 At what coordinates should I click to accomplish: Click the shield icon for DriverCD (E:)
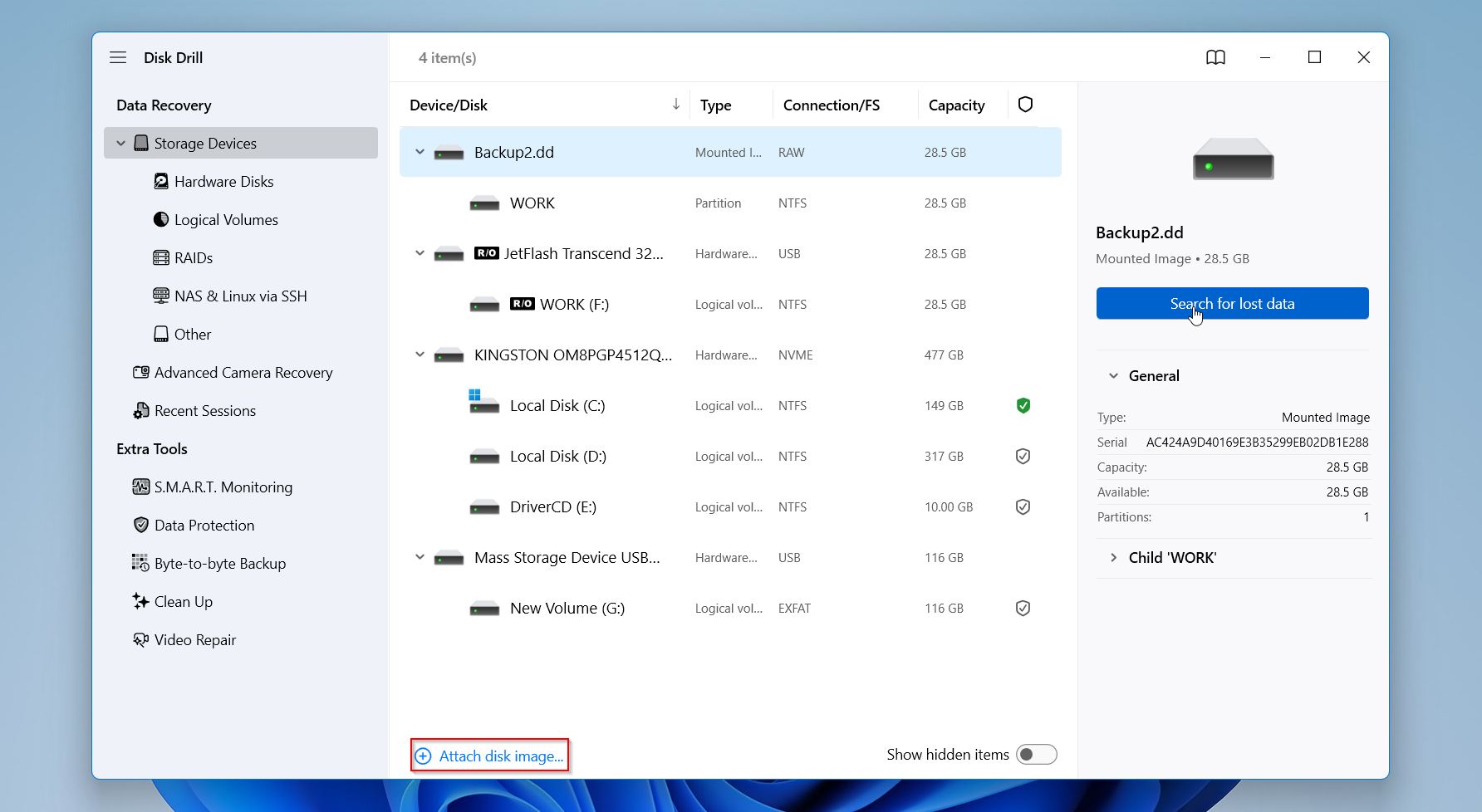coord(1023,506)
